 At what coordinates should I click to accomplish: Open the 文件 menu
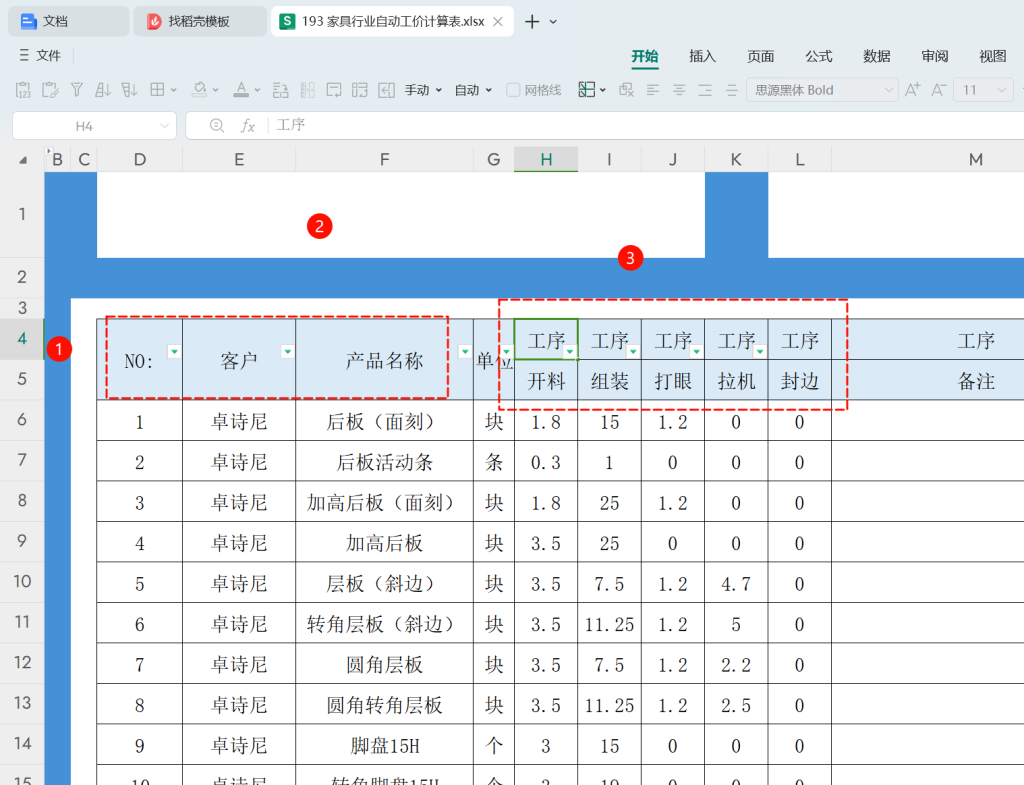pos(40,56)
